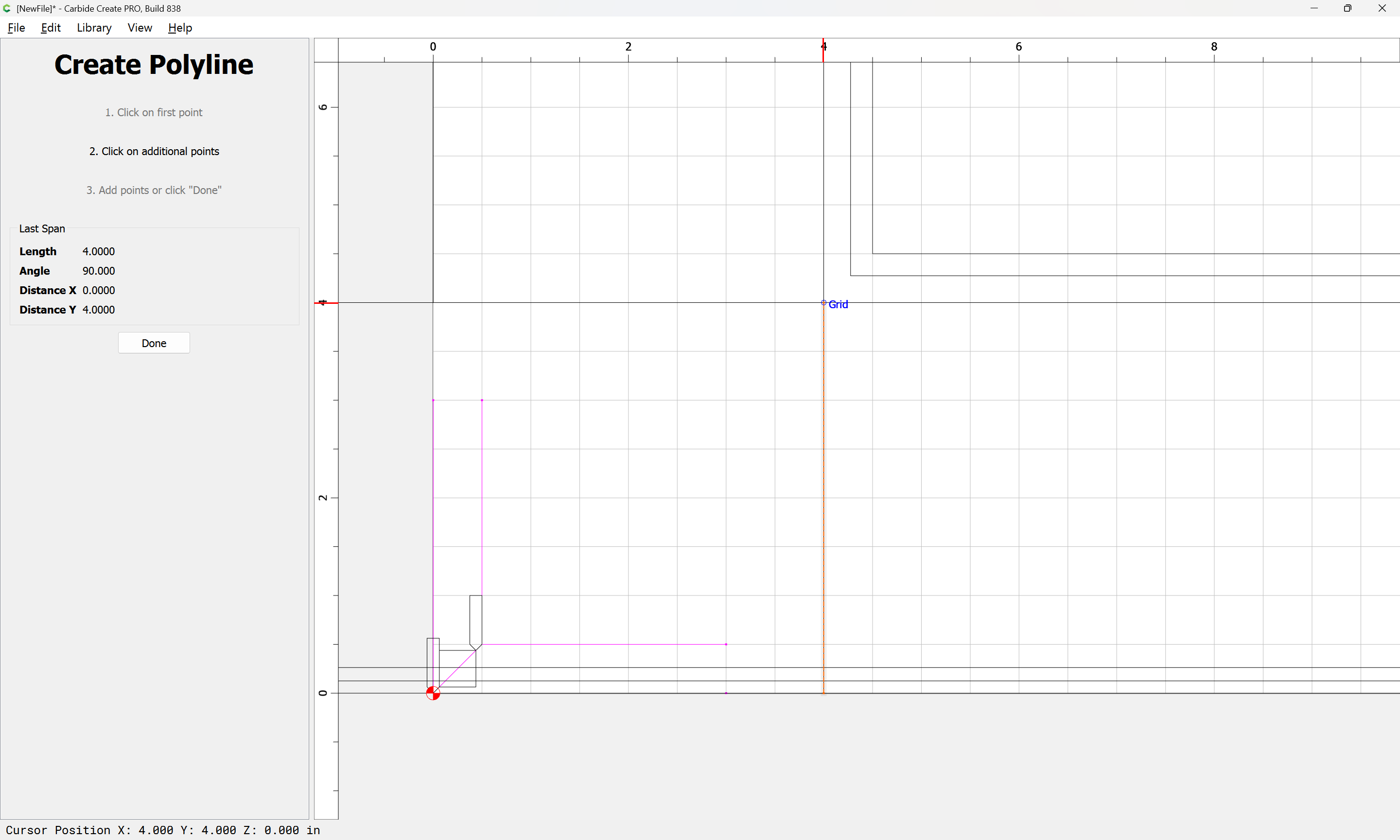Click the red origin marker on canvas
1400x840 pixels.
433,693
